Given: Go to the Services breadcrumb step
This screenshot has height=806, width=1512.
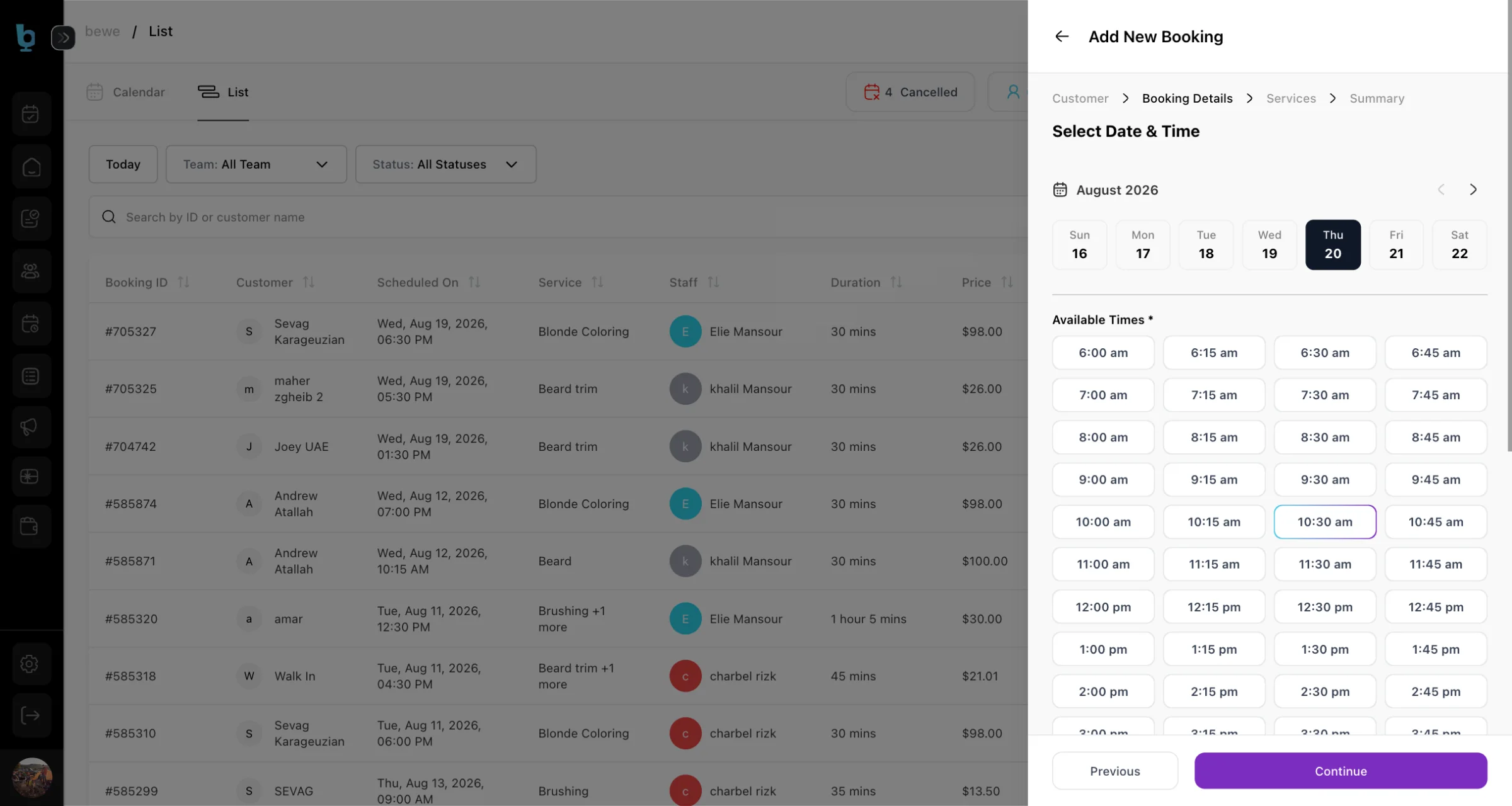Looking at the screenshot, I should [1291, 98].
